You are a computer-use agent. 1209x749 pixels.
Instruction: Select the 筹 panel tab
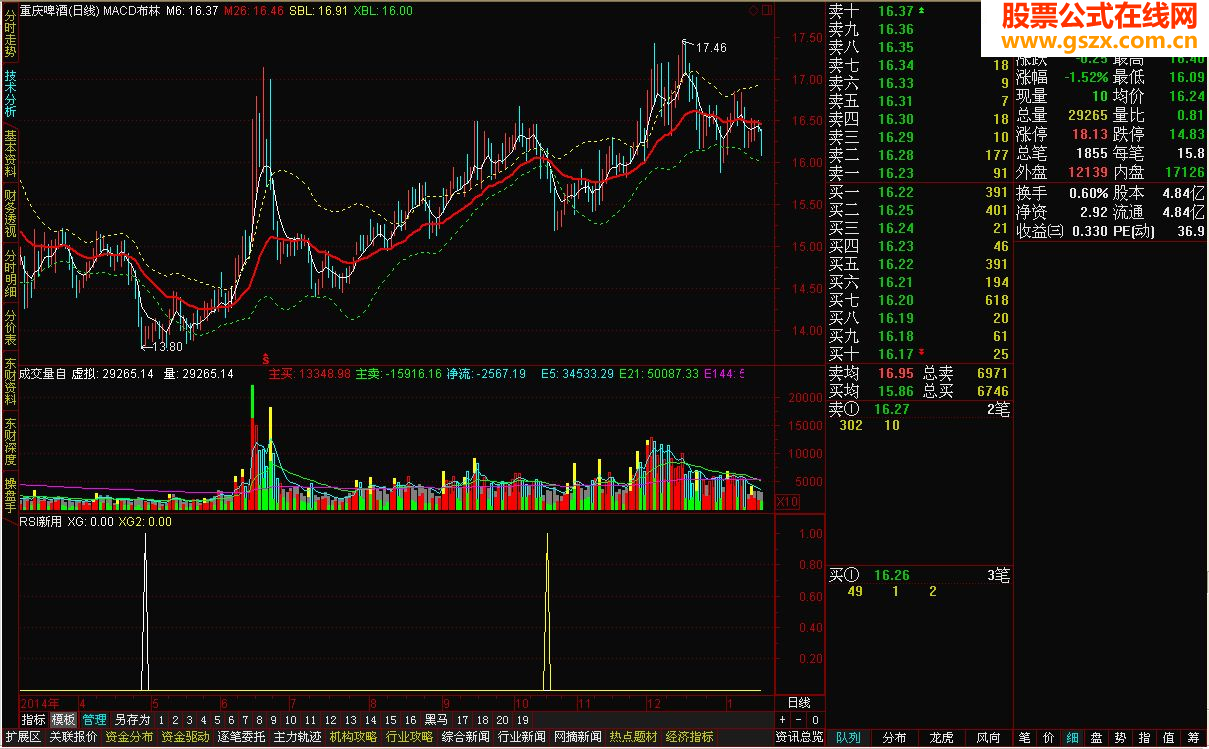[x=1193, y=738]
